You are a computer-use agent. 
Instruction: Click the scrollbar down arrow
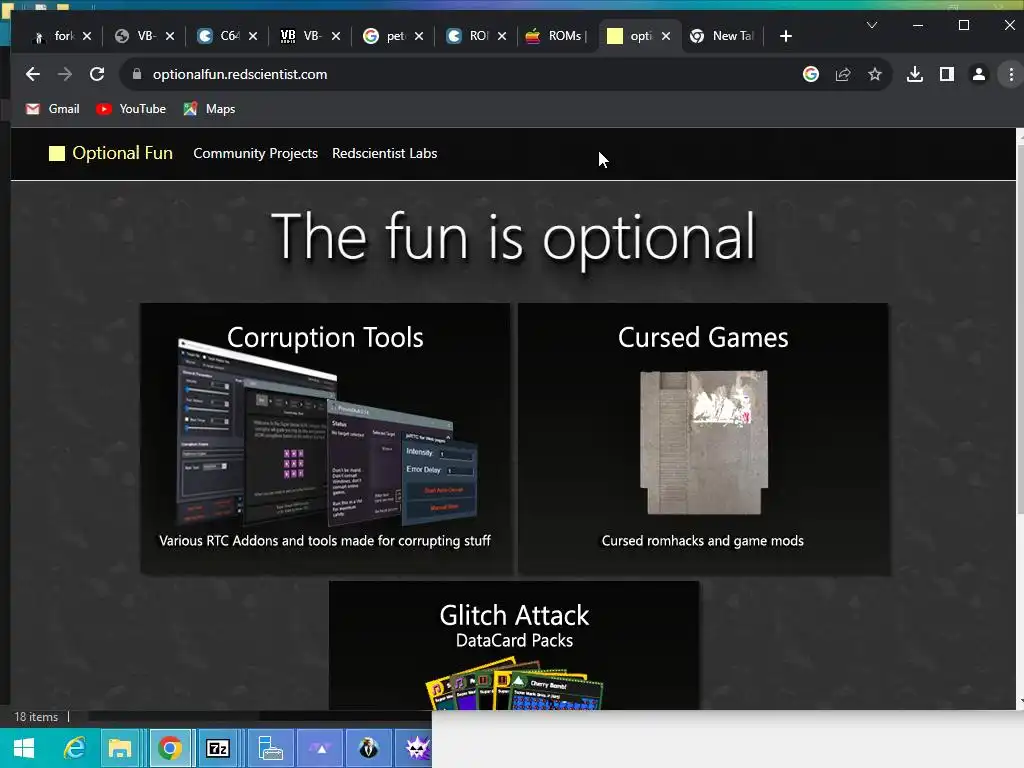(x=1020, y=702)
